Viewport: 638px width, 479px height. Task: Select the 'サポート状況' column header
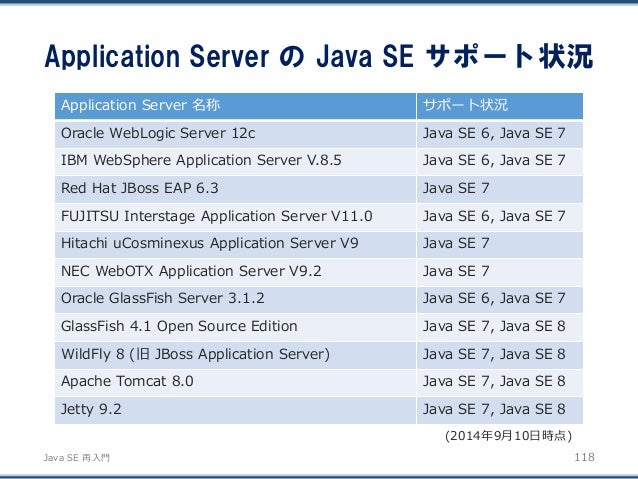[x=500, y=106]
